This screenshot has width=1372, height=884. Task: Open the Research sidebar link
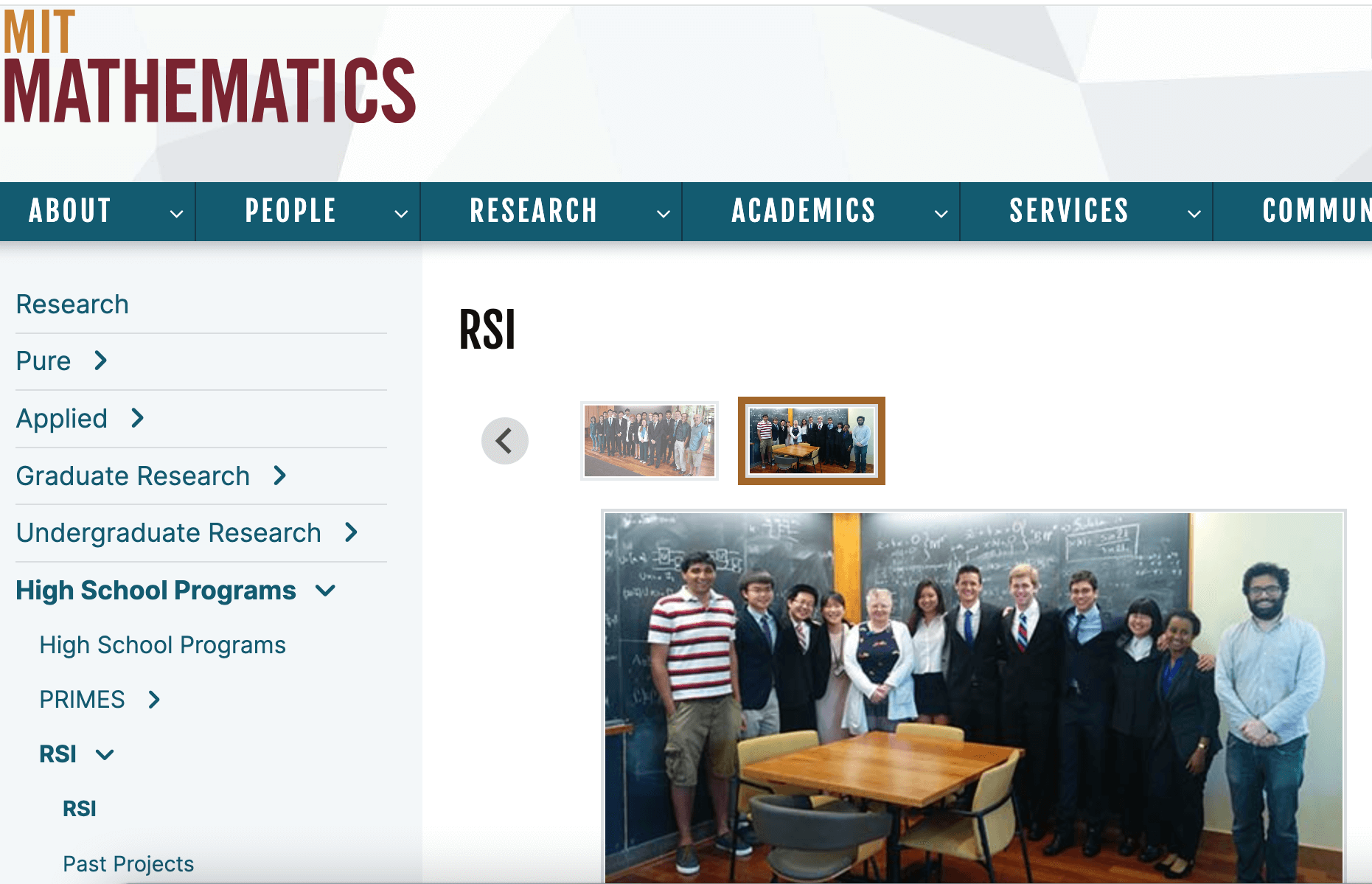[x=72, y=304]
